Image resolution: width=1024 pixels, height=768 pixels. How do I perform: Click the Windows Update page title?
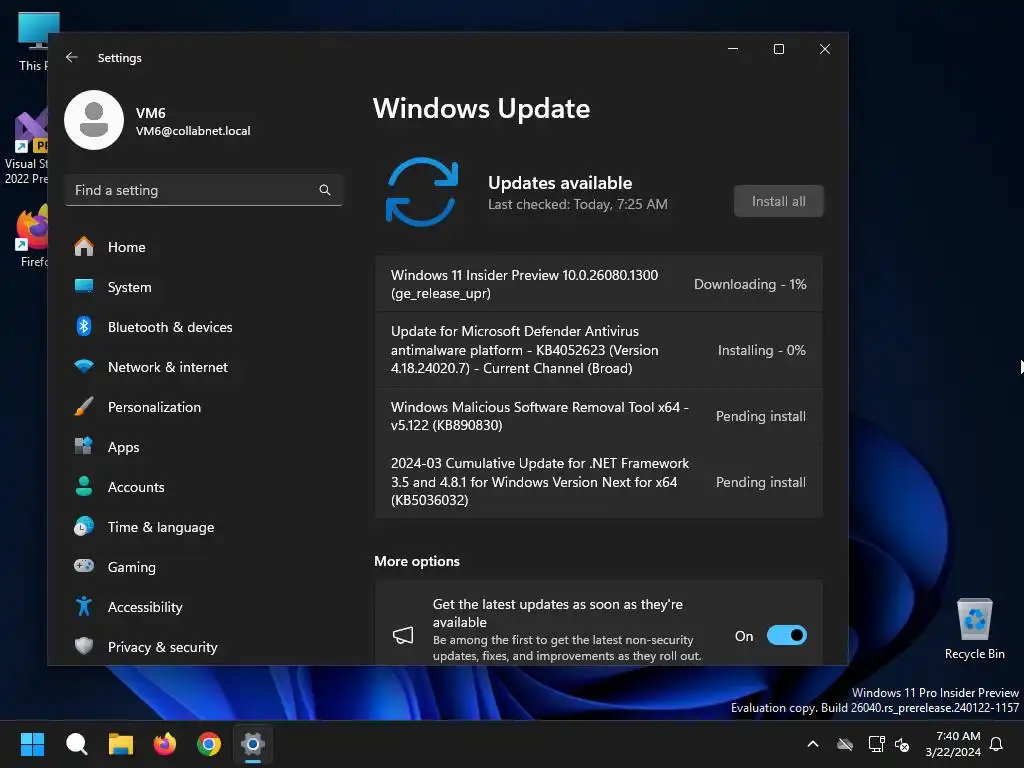tap(481, 108)
